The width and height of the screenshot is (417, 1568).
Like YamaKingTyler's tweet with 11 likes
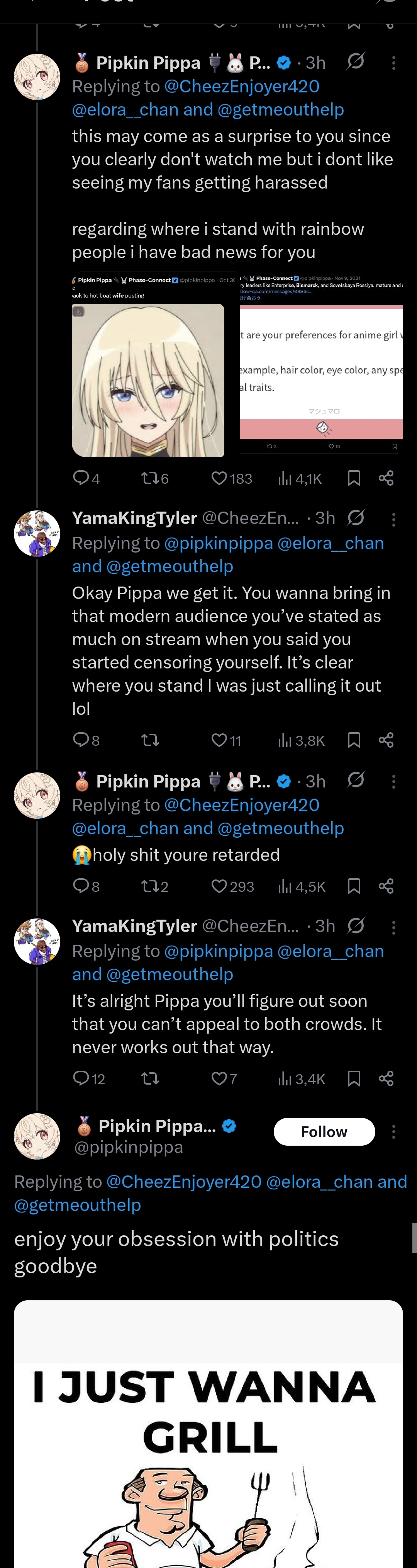pyautogui.click(x=219, y=740)
